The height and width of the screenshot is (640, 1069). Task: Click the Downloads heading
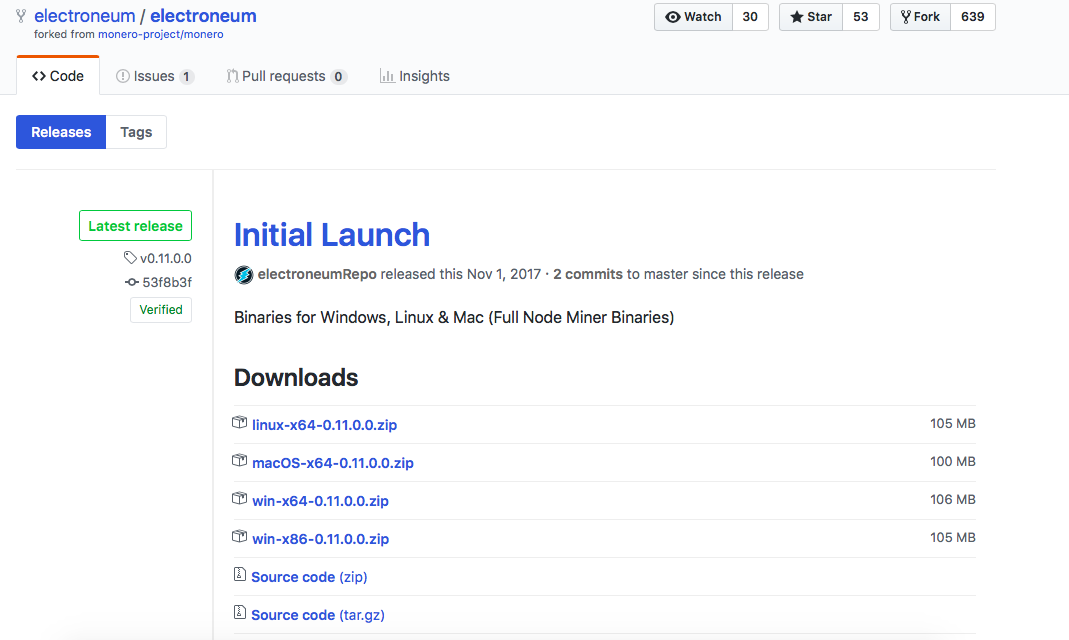pyautogui.click(x=296, y=378)
